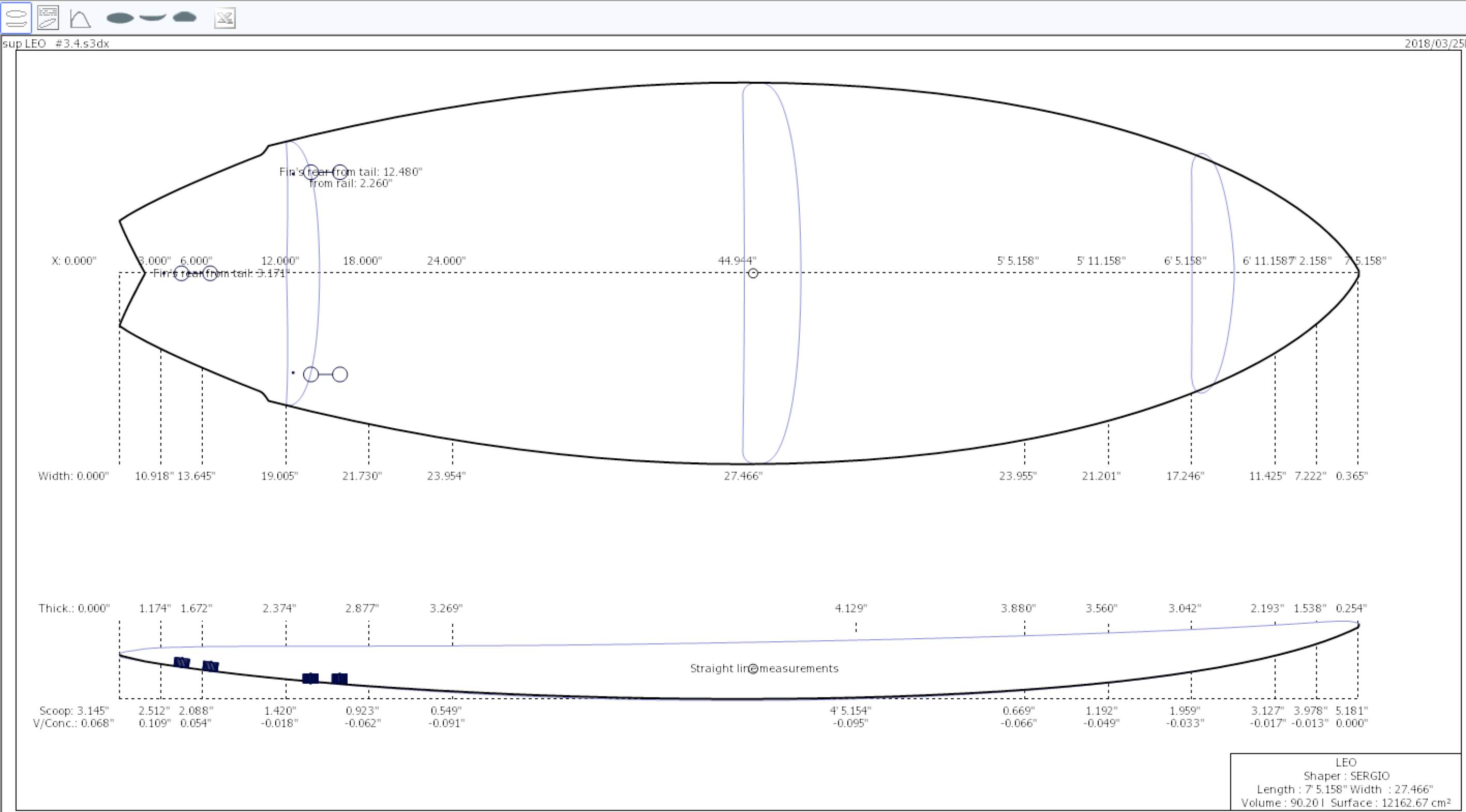Screen dimensions: 1466x812
Task: Click the filled board outline shape icon
Action: pos(120,18)
